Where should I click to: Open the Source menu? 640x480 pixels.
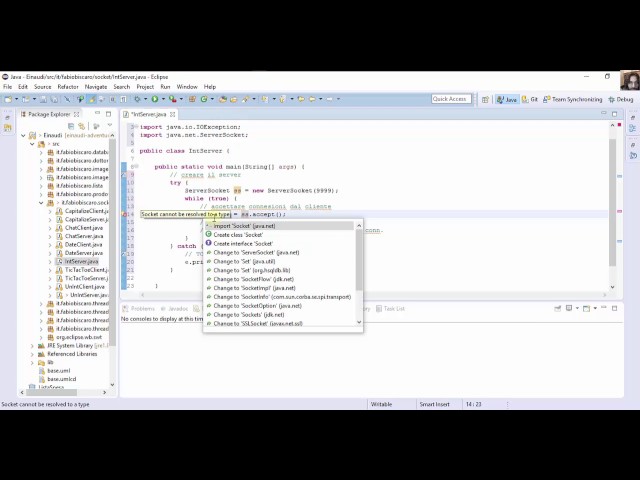(42, 87)
